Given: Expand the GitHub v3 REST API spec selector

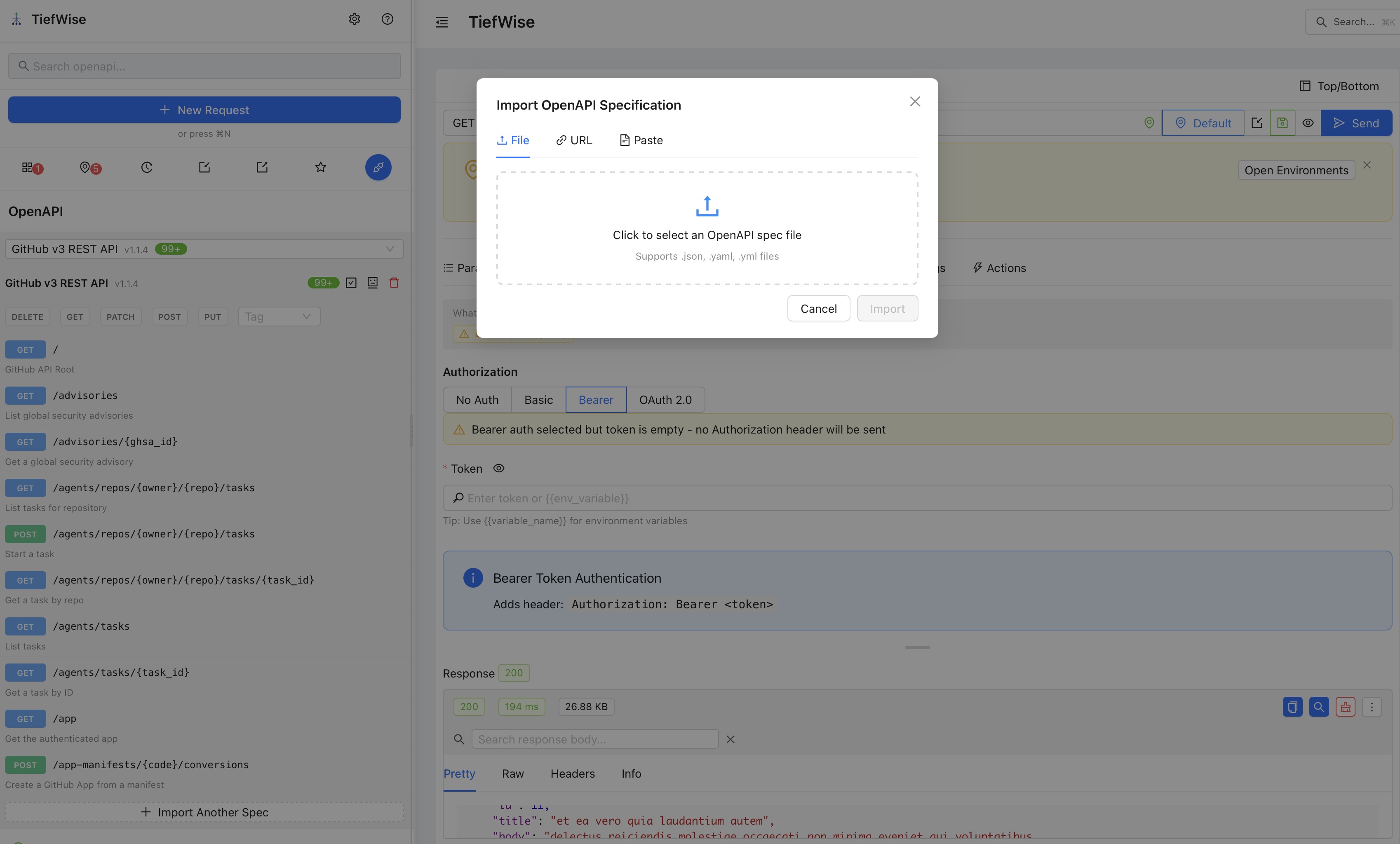Looking at the screenshot, I should 204,249.
